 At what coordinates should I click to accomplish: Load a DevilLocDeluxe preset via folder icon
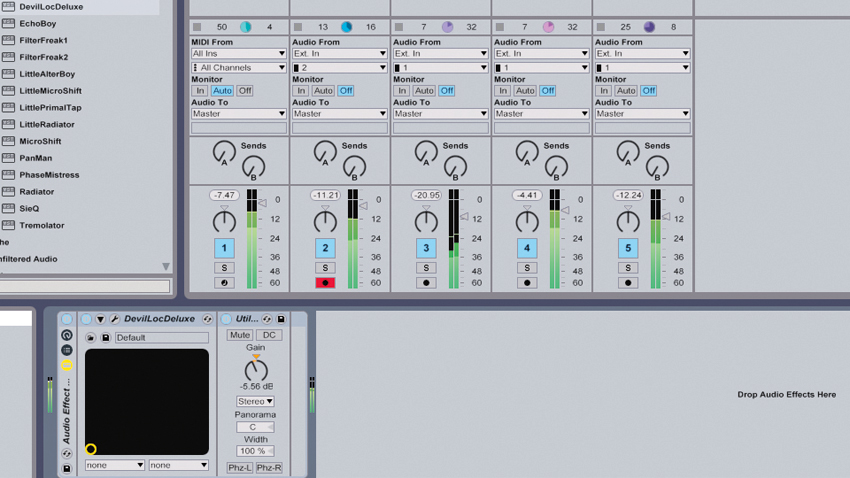(91, 338)
